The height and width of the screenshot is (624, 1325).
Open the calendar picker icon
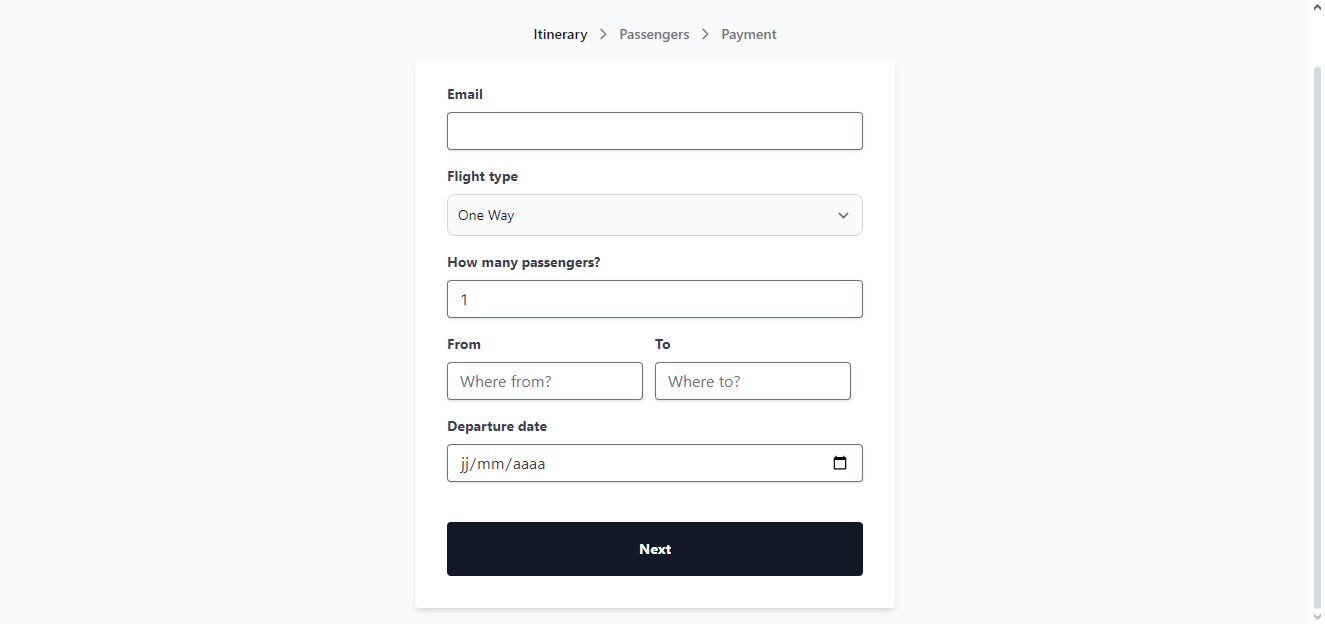[840, 463]
